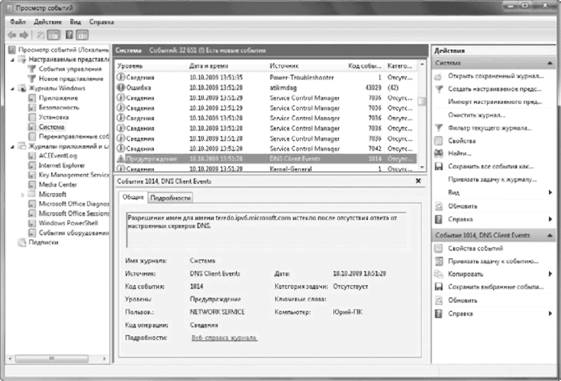Collapse the Журналы Windows tree node
The width and height of the screenshot is (561, 381).
click(13, 88)
